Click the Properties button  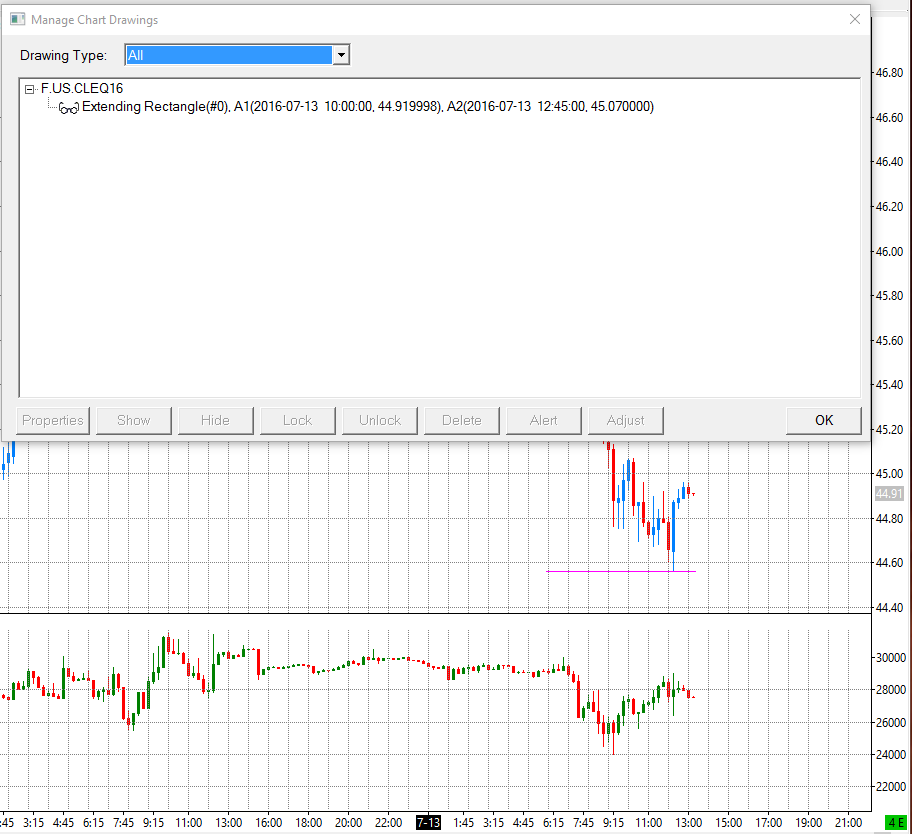click(53, 420)
